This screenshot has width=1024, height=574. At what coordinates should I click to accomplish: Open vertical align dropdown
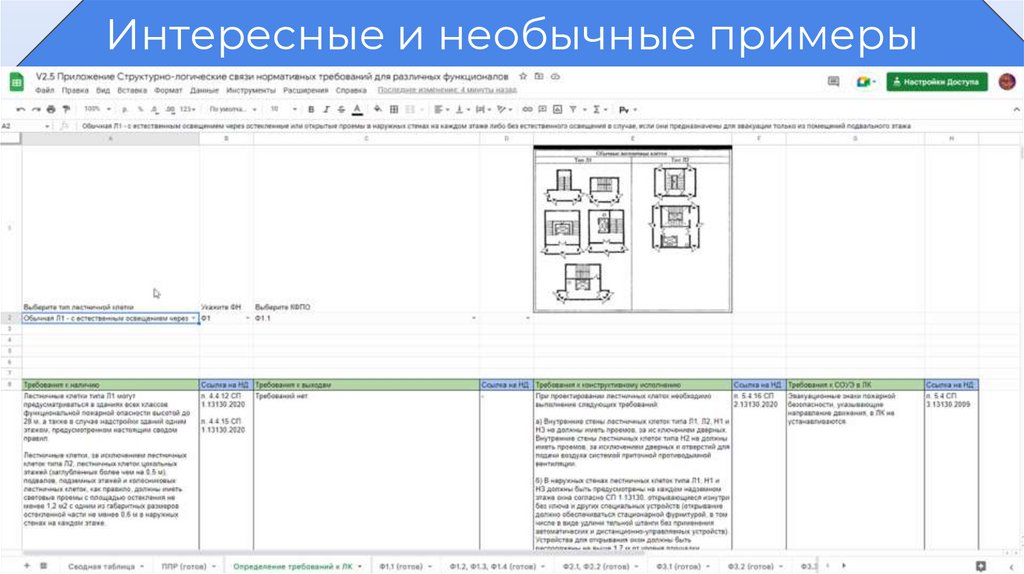[x=463, y=110]
